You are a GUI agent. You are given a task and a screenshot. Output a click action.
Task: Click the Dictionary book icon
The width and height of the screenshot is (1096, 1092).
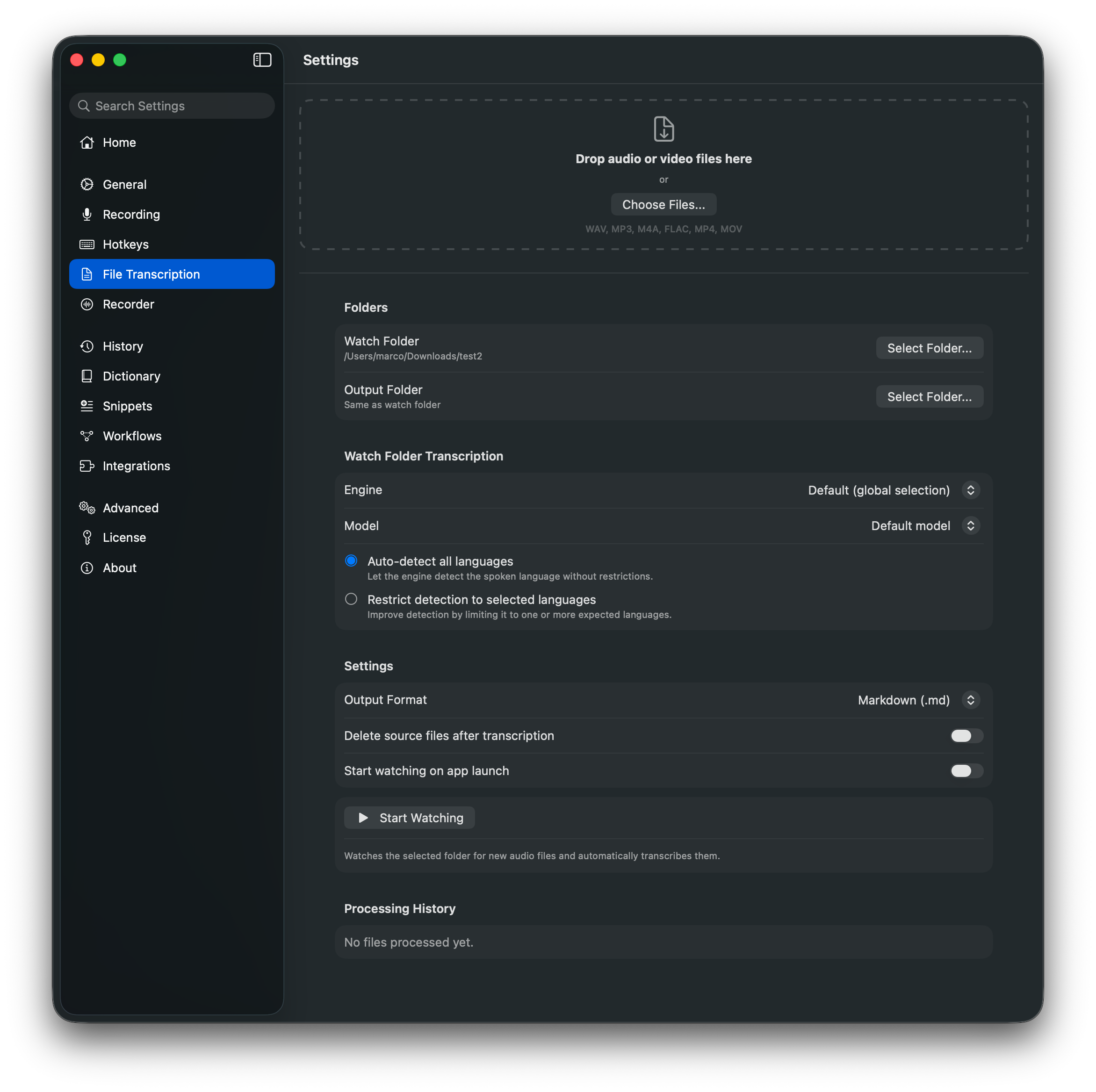[87, 376]
